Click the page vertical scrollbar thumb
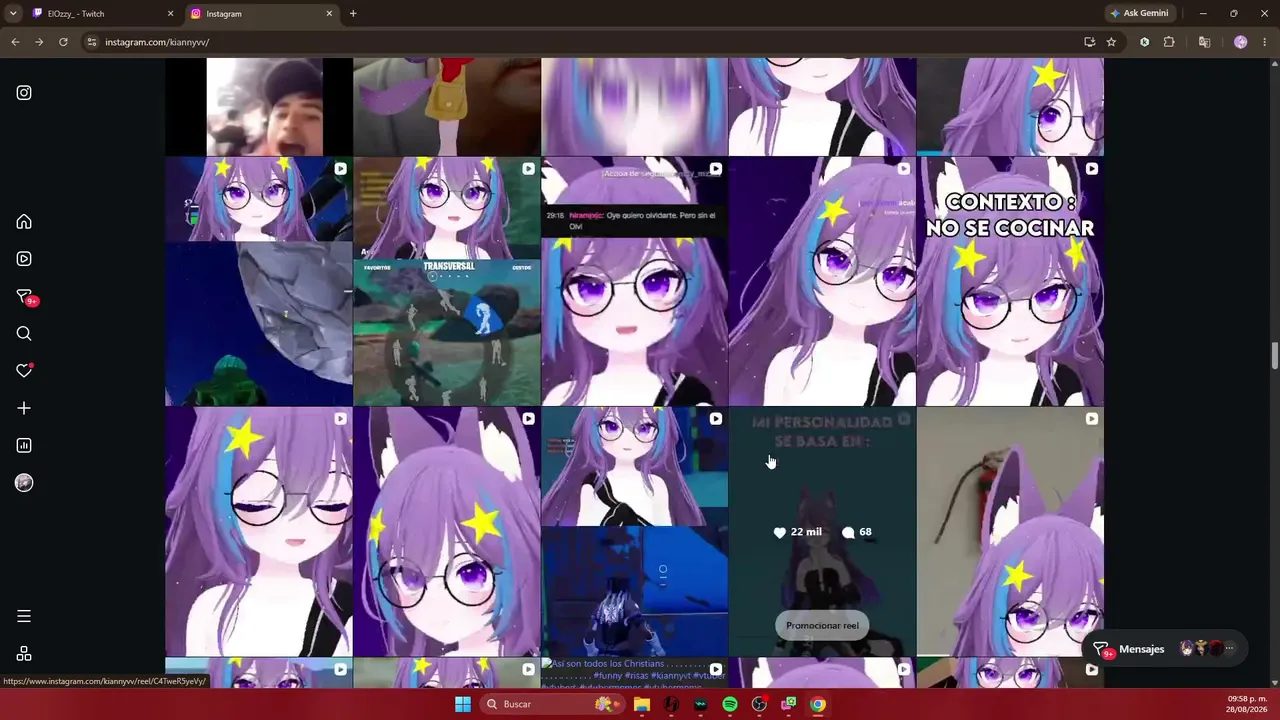The width and height of the screenshot is (1280, 720). coord(1275,357)
